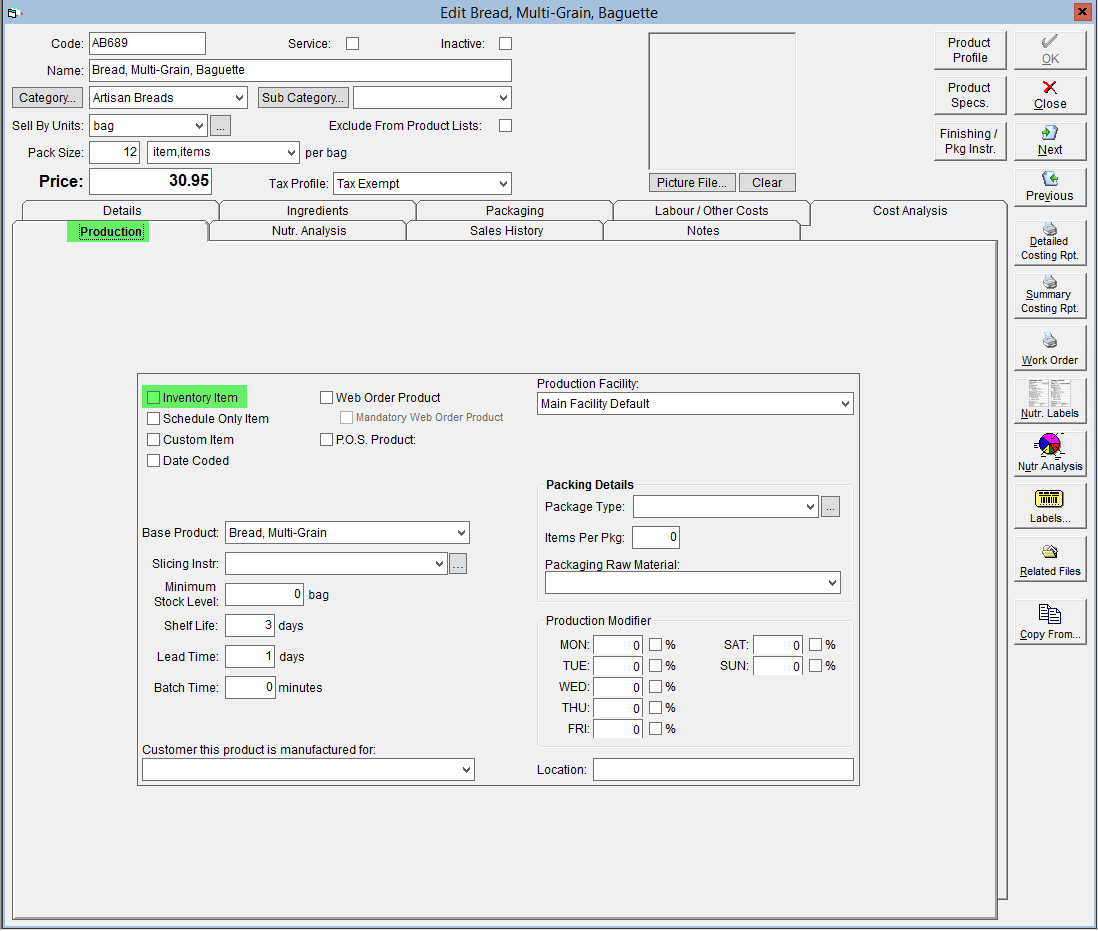This screenshot has width=1098, height=931.
Task: Open the item,items pack unit dropdown
Action: click(x=291, y=153)
